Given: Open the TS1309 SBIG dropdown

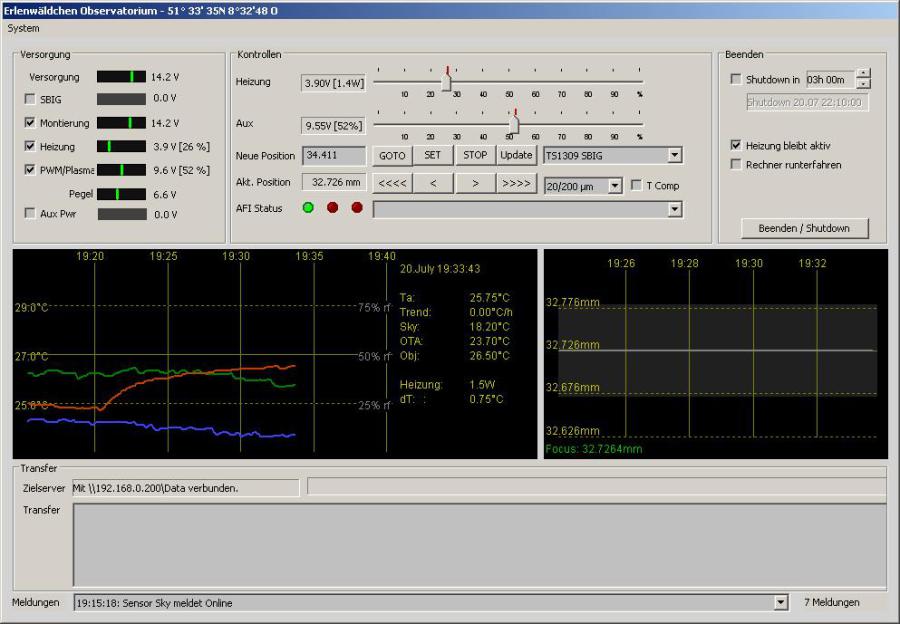Looking at the screenshot, I should [674, 155].
